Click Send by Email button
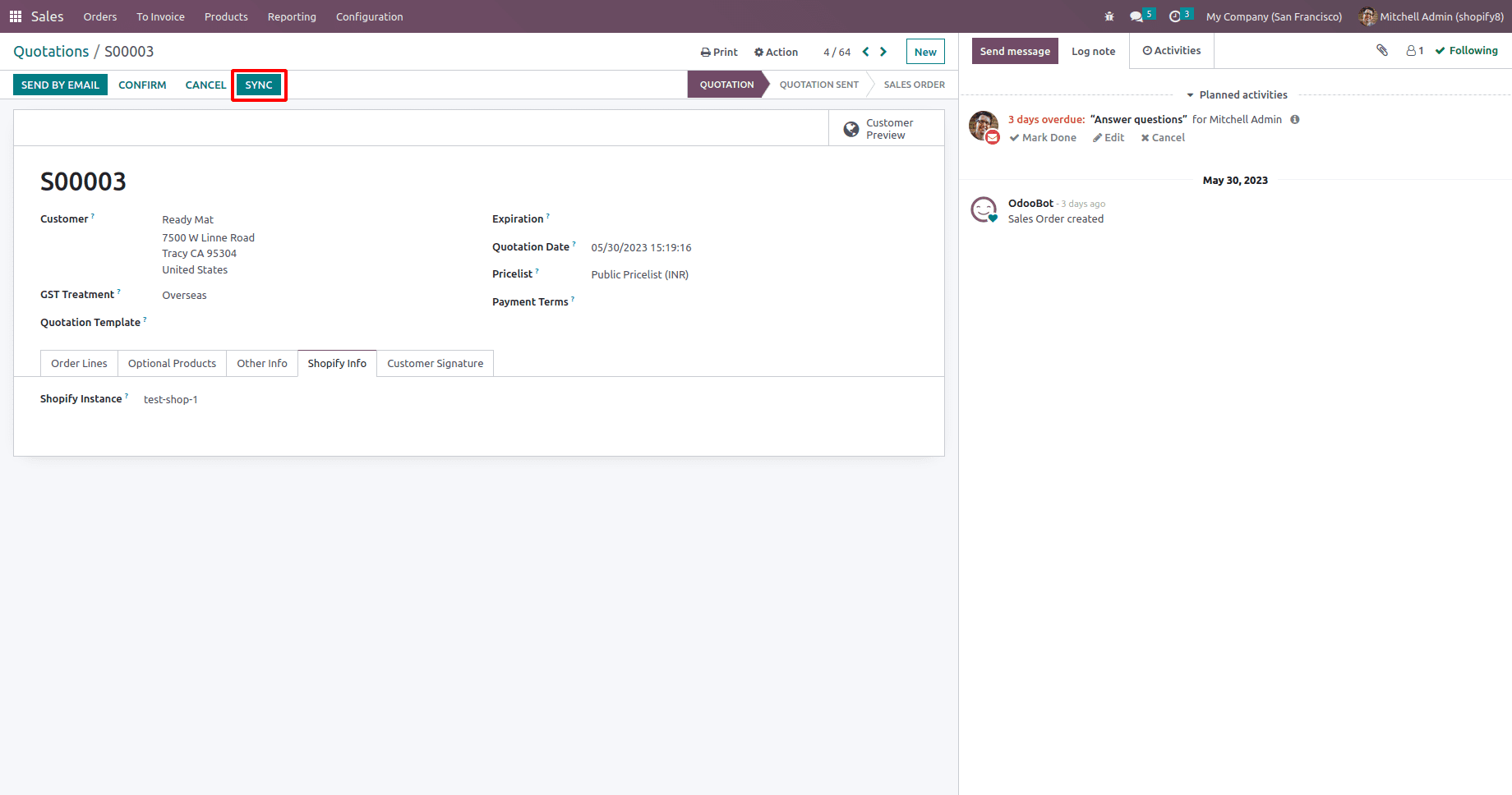The width and height of the screenshot is (1512, 795). pos(60,85)
